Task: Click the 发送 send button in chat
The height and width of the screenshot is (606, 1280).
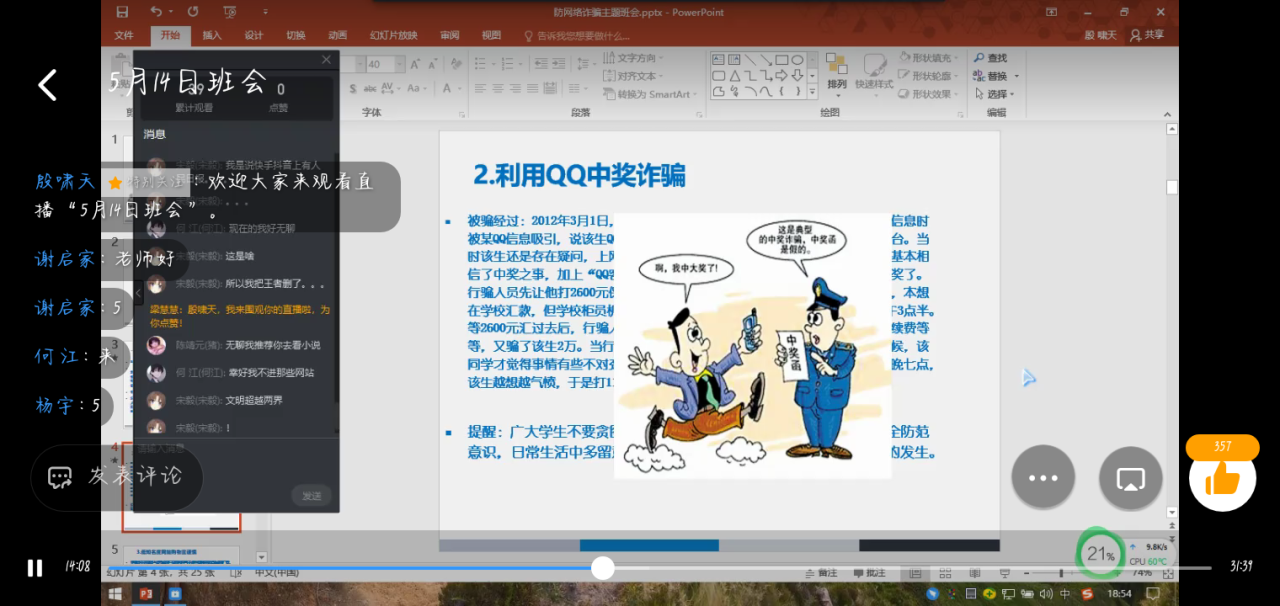Action: tap(312, 496)
